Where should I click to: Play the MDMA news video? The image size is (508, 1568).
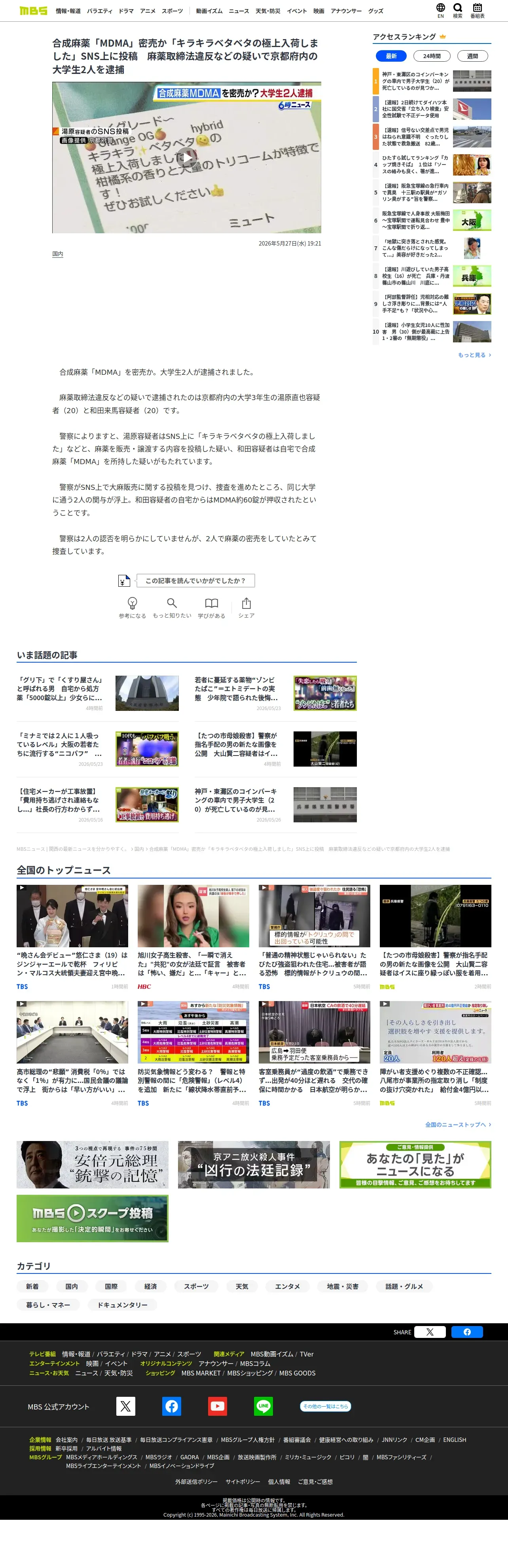[x=187, y=158]
